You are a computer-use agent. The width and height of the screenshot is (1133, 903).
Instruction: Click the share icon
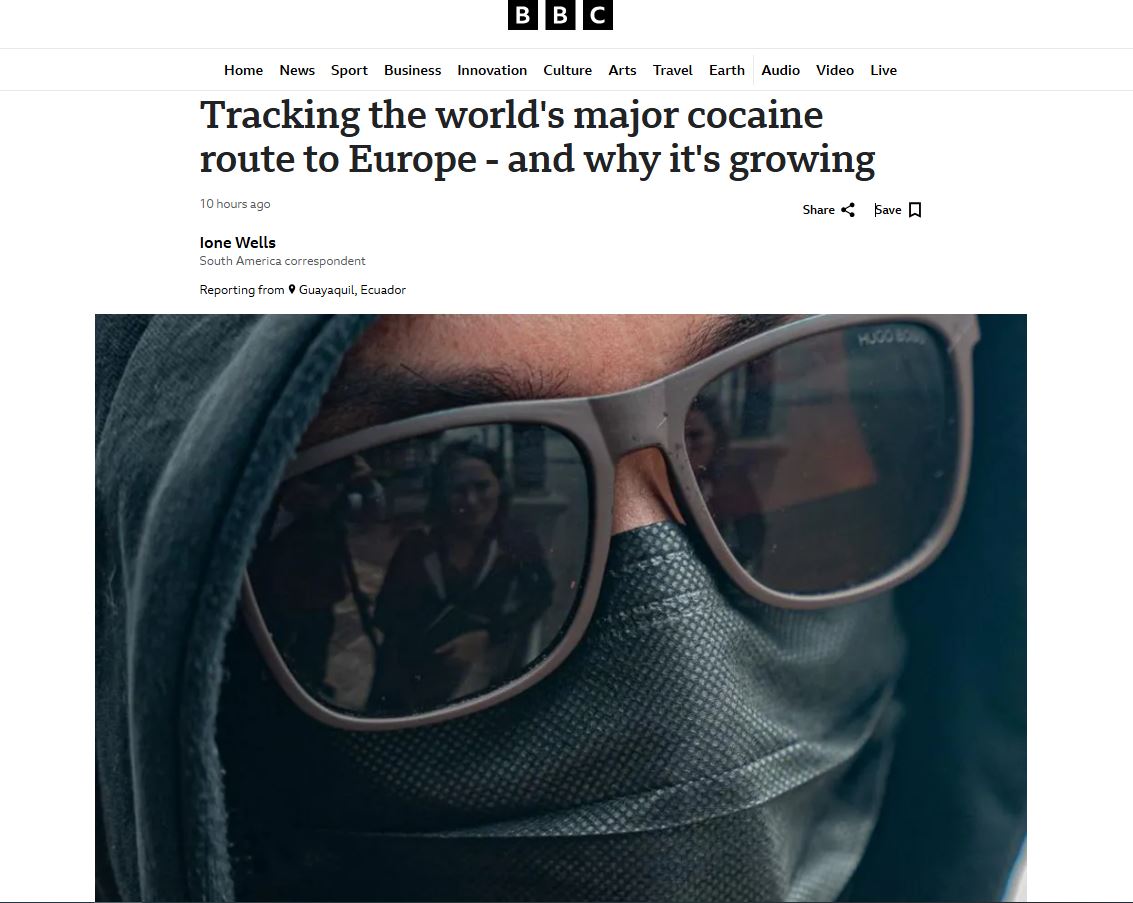coord(848,210)
